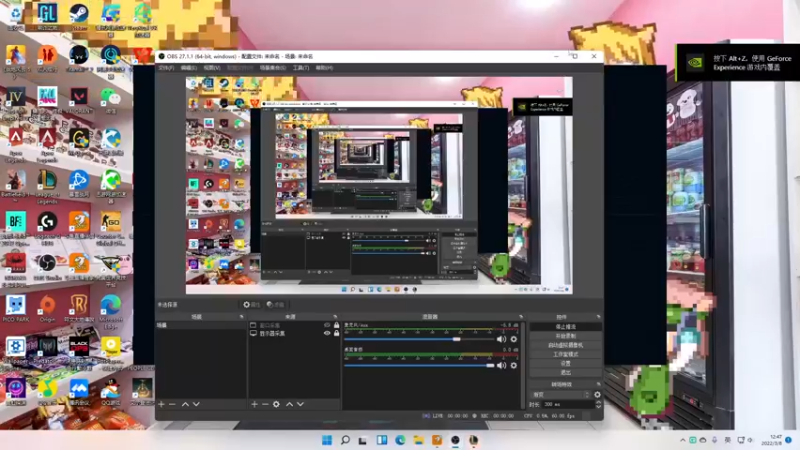Click Start Recording button in Controls
This screenshot has width=800, height=450.
click(565, 336)
